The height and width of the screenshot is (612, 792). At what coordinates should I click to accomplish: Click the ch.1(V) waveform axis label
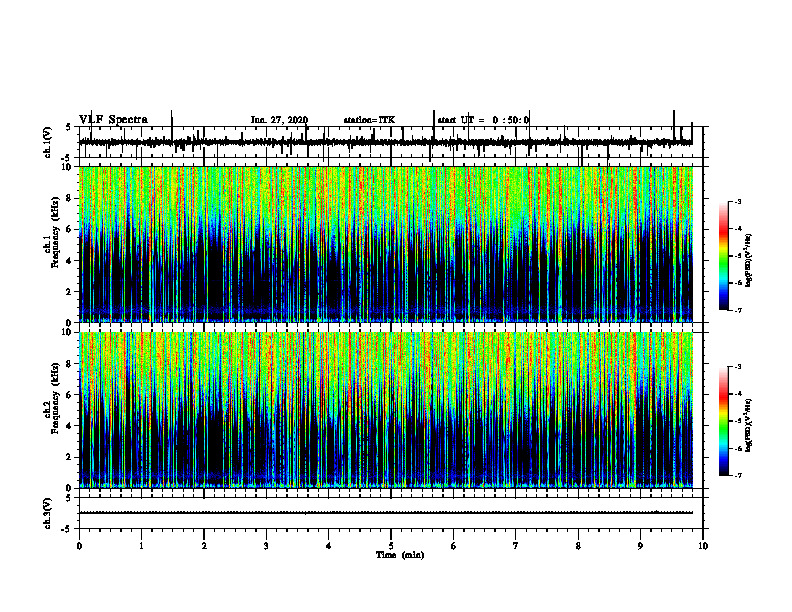[48, 142]
